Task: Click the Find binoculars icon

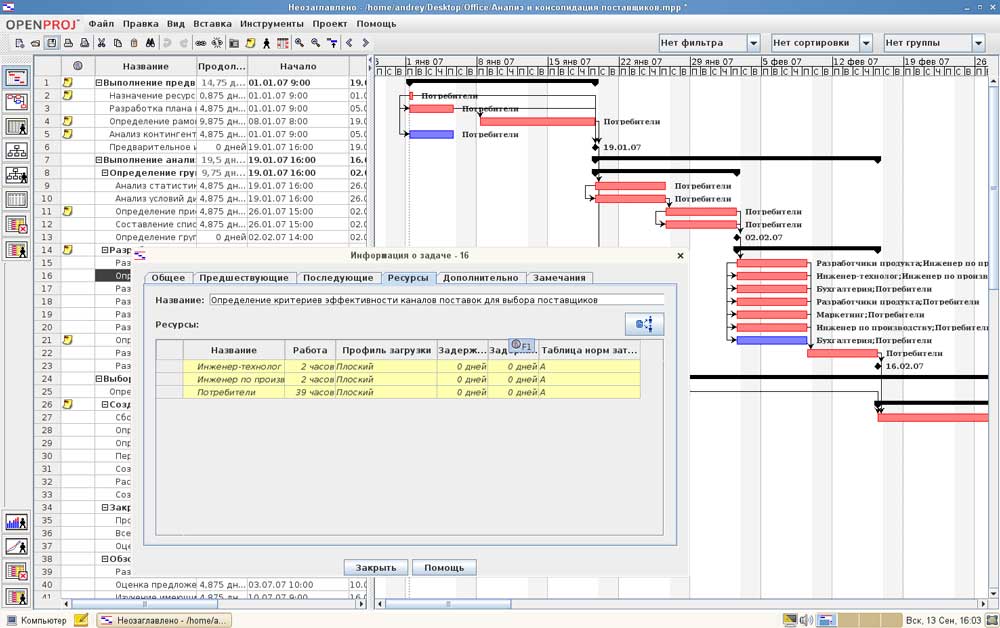Action: (x=149, y=43)
